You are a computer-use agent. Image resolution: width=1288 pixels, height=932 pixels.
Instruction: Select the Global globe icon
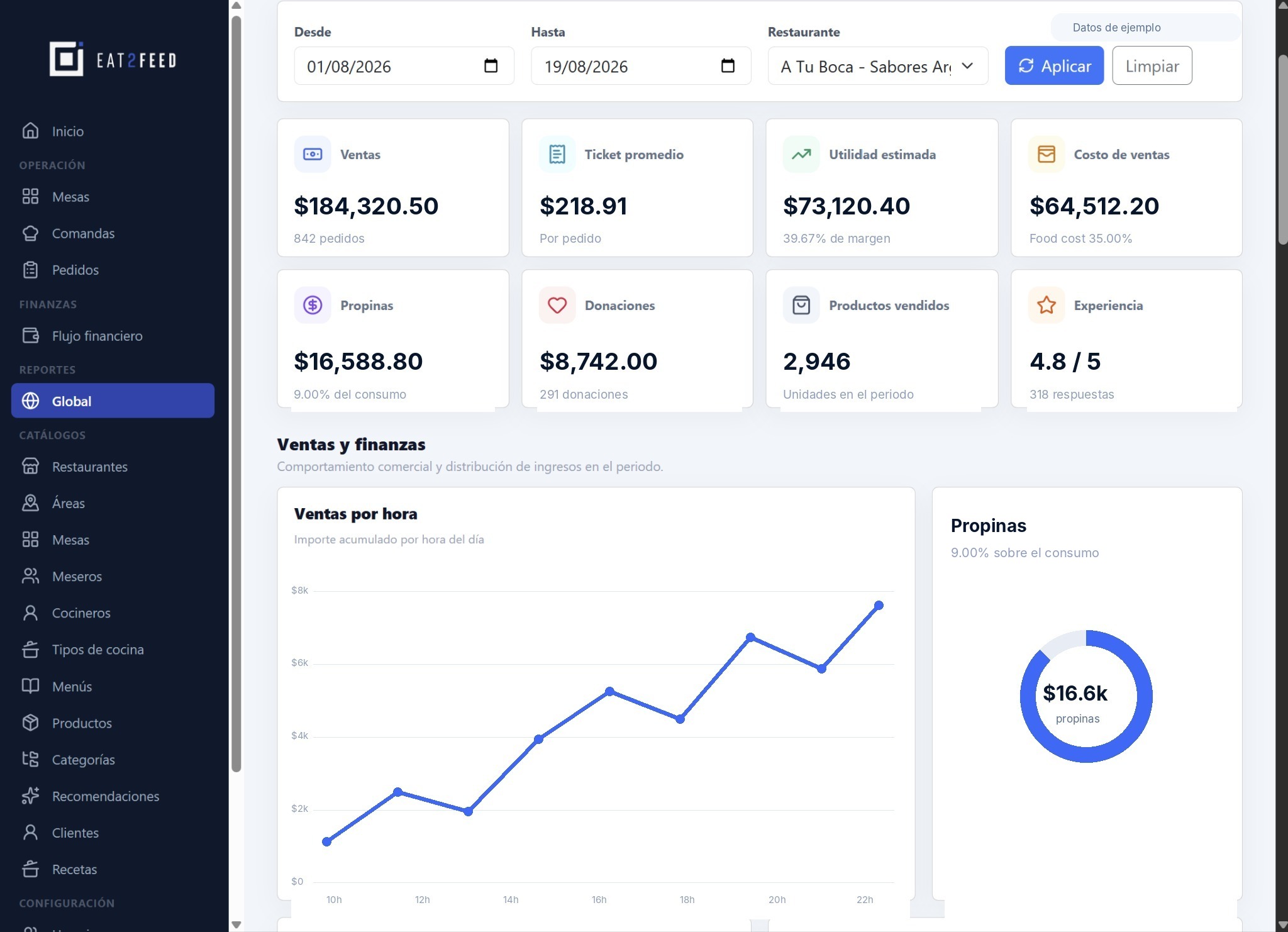coord(30,401)
